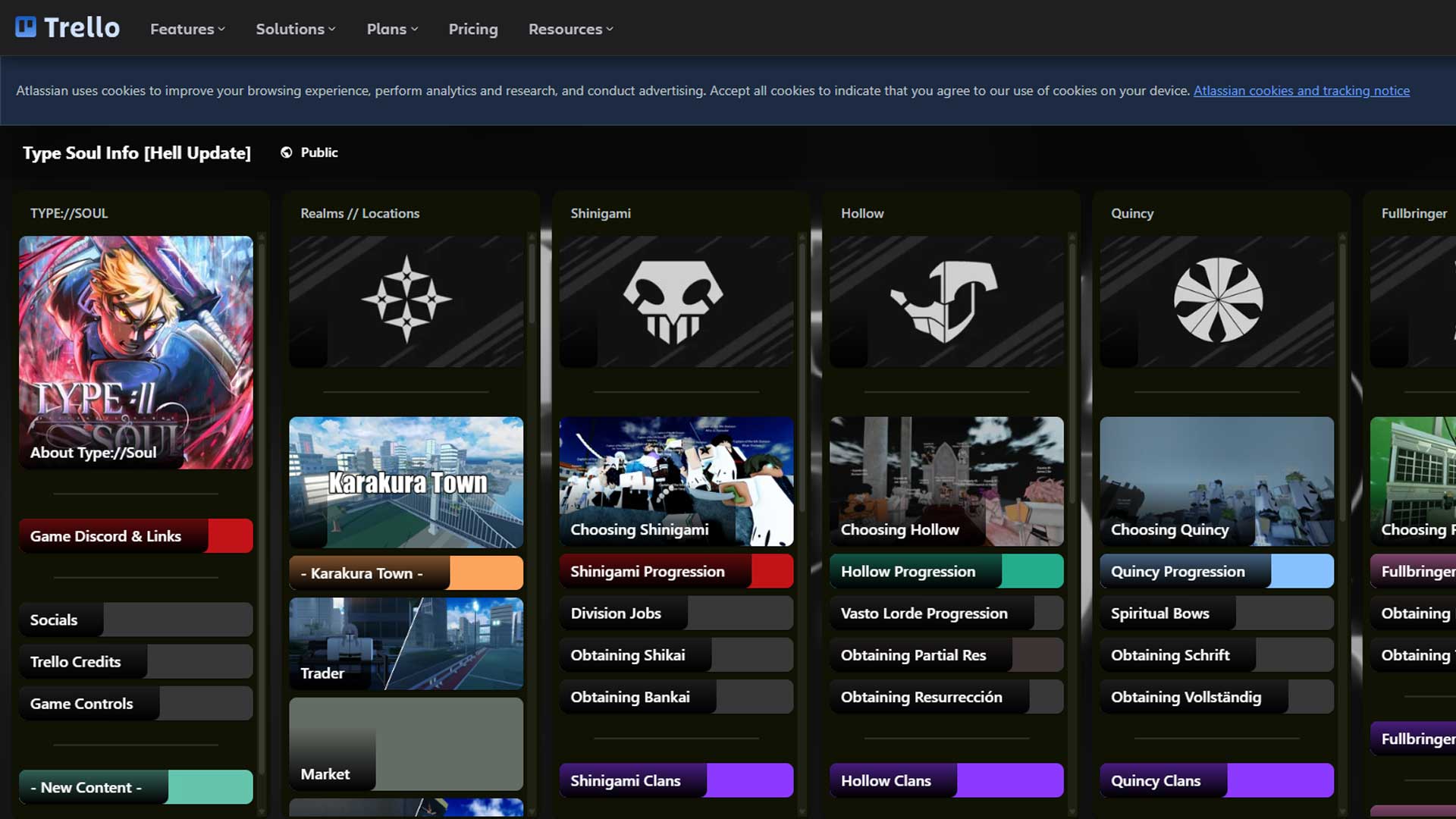Expand the Features dropdown menu
Image resolution: width=1456 pixels, height=819 pixels.
[x=187, y=29]
